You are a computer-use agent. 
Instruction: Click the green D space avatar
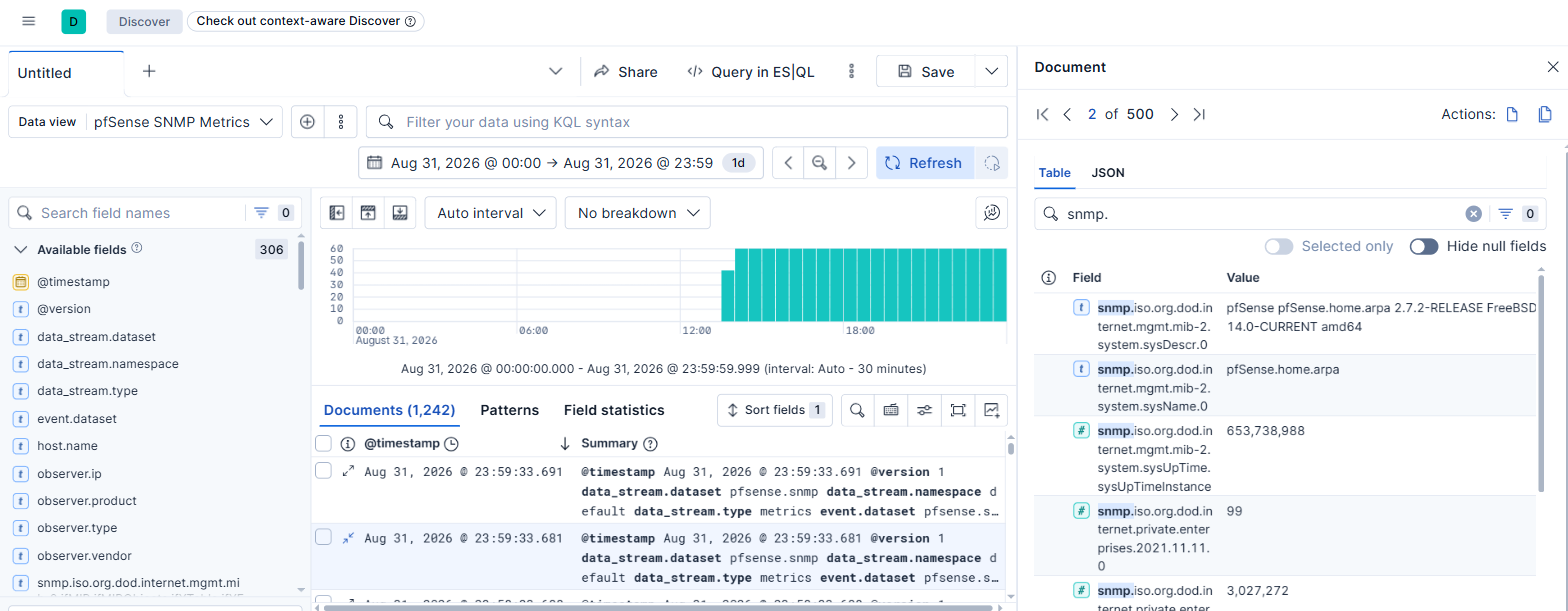[x=73, y=21]
